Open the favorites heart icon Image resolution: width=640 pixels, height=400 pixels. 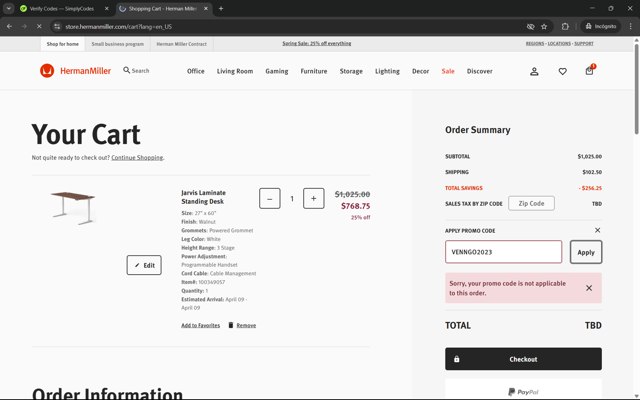click(x=562, y=71)
